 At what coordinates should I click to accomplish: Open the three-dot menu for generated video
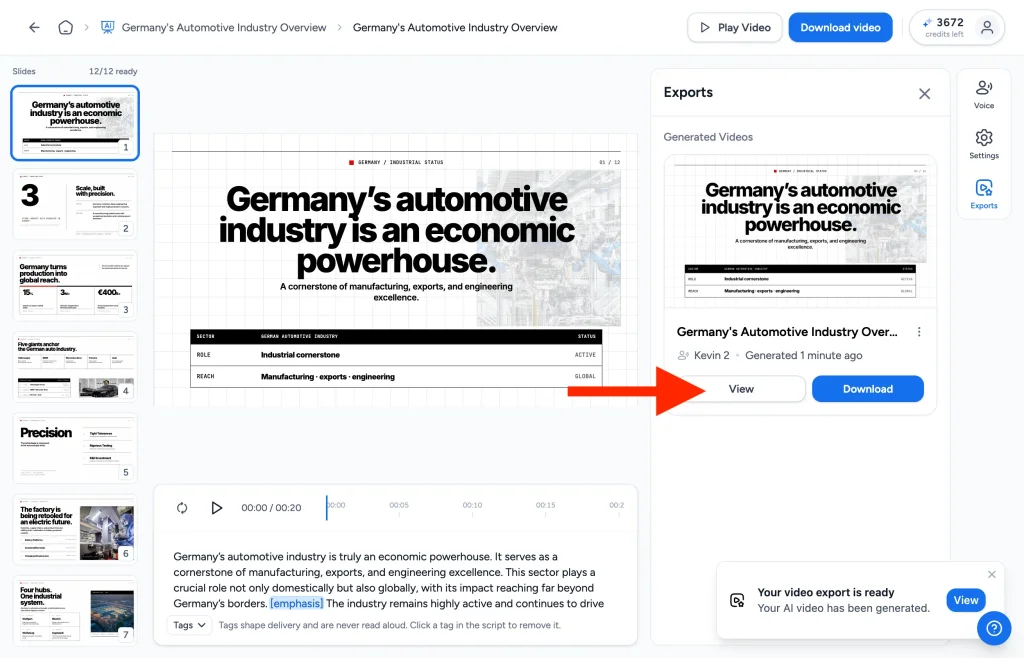tap(919, 332)
